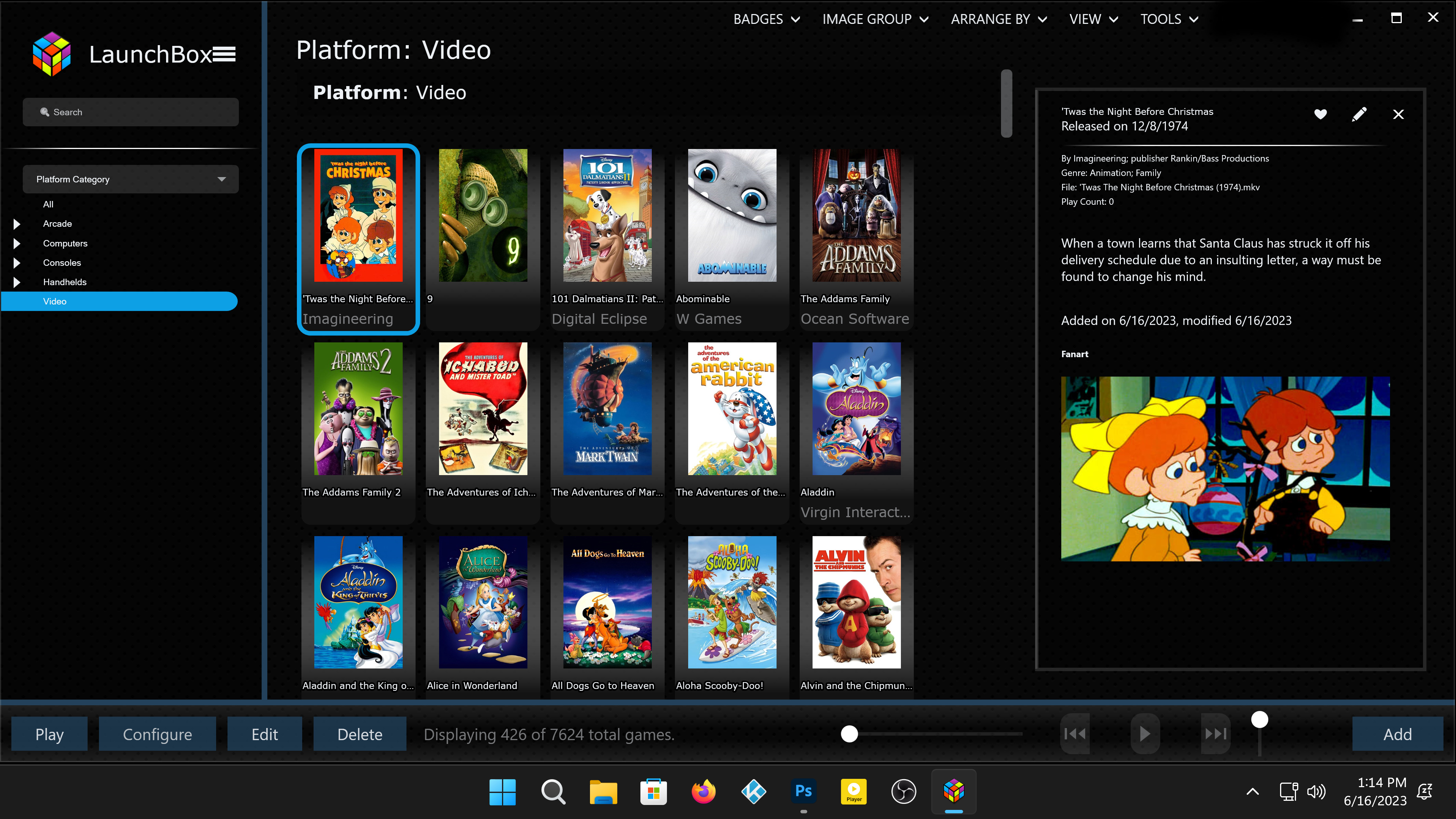Open File Explorer from taskbar
1456x819 pixels.
(x=603, y=792)
